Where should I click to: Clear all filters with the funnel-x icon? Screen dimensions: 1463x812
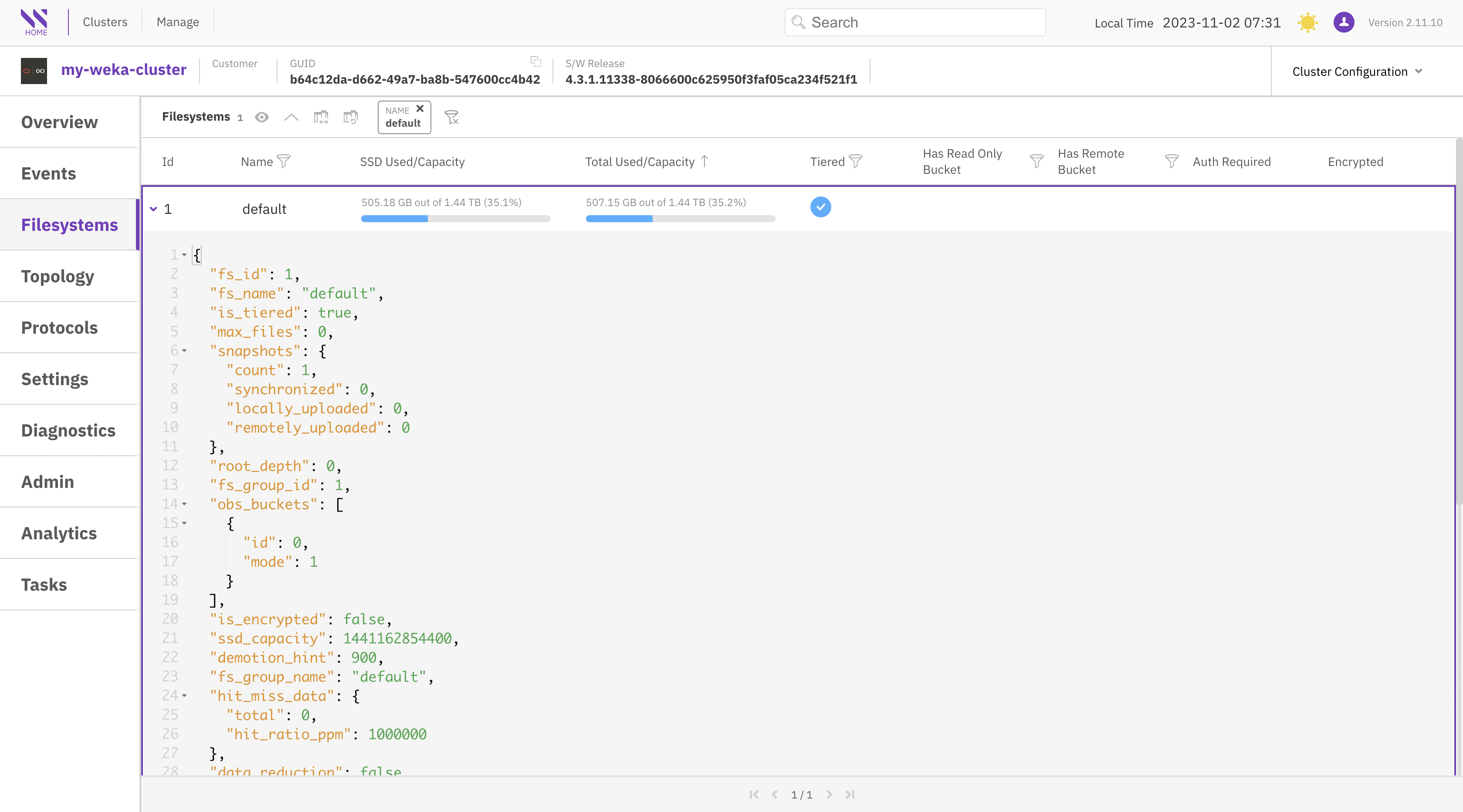(451, 117)
